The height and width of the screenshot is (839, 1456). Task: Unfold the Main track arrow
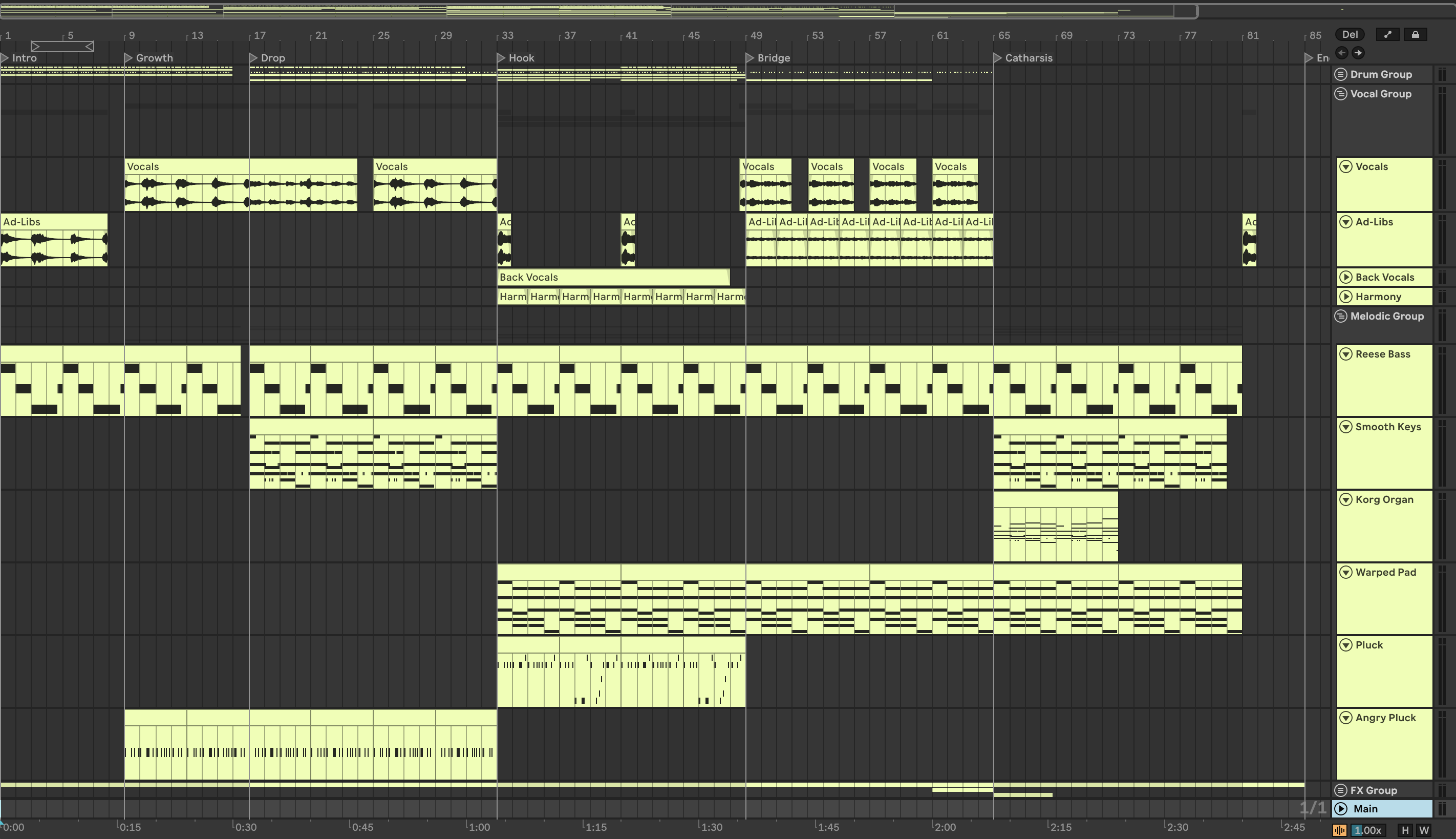click(1341, 808)
